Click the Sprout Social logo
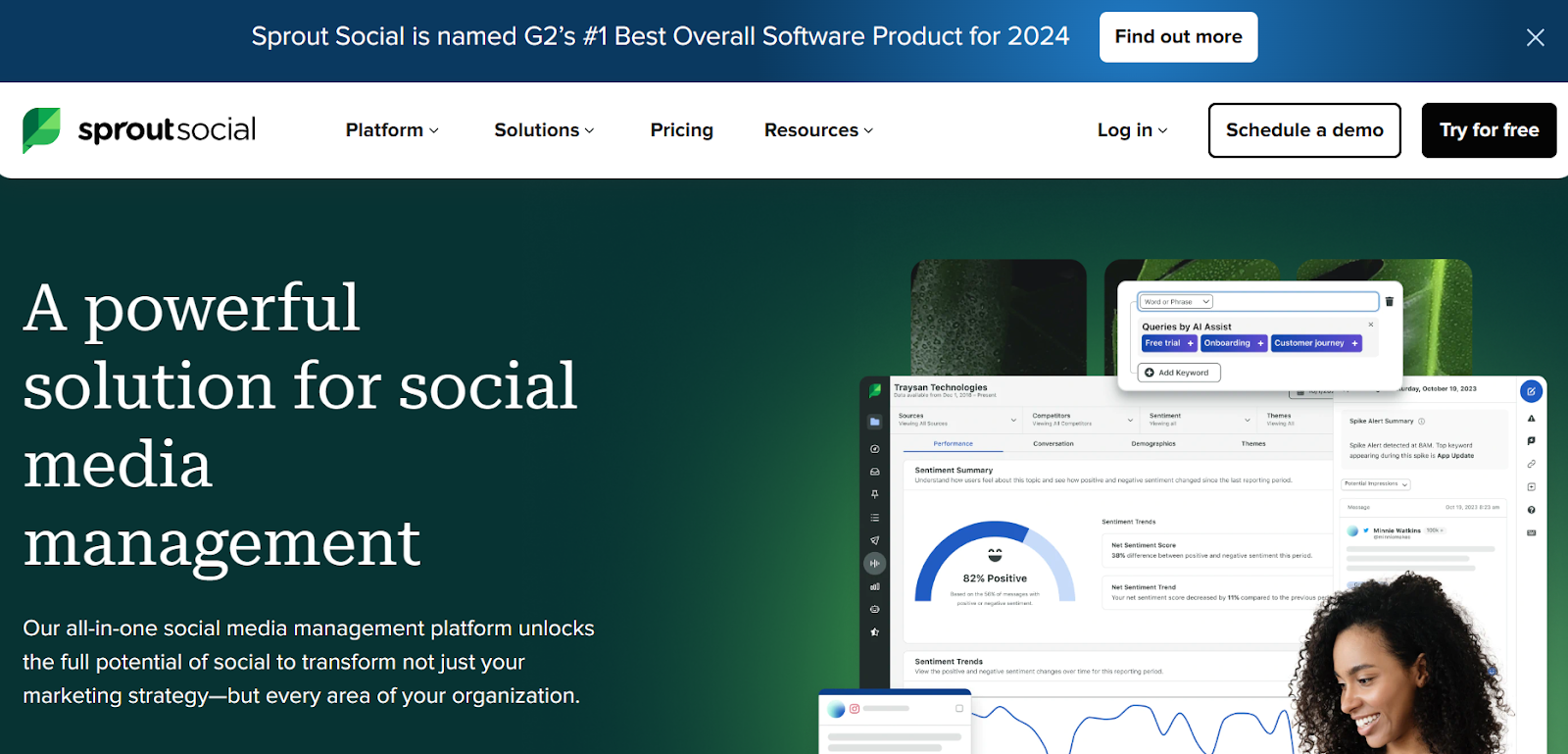This screenshot has width=1568, height=754. click(x=139, y=130)
